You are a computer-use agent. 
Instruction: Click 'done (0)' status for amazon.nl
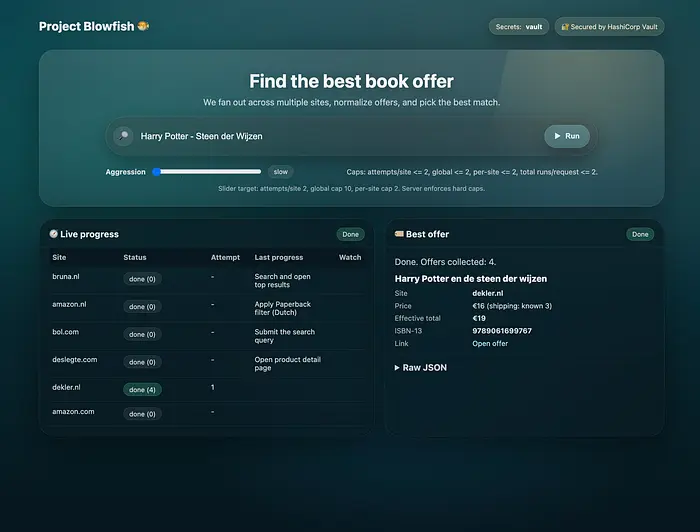coord(142,307)
